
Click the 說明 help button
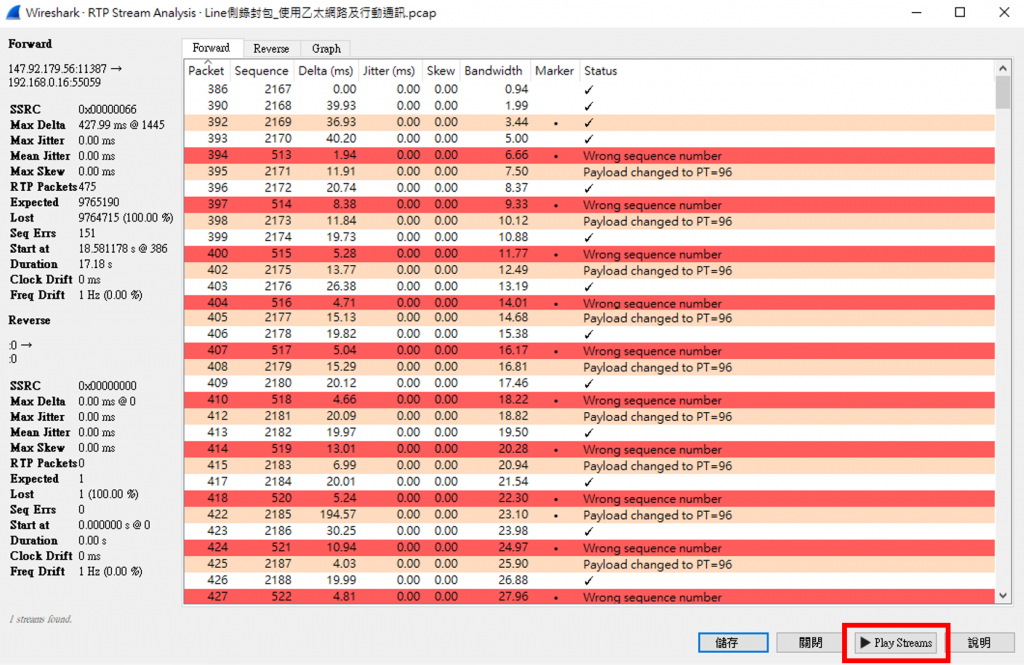(979, 643)
